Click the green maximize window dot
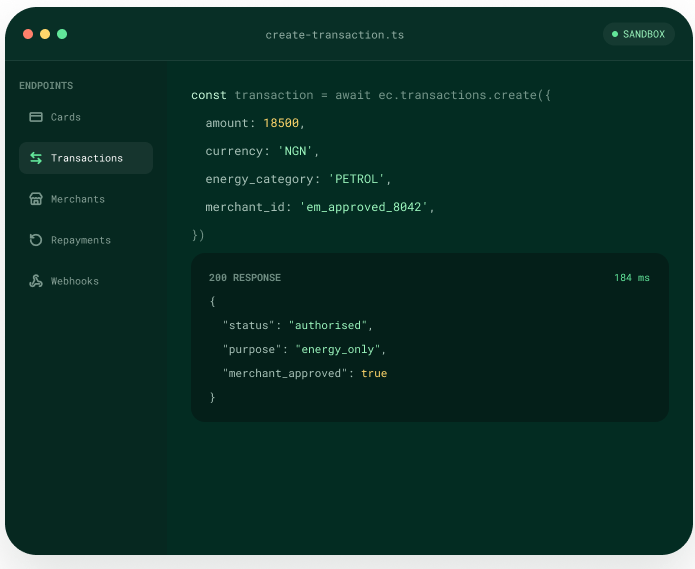The image size is (695, 569). [x=62, y=34]
